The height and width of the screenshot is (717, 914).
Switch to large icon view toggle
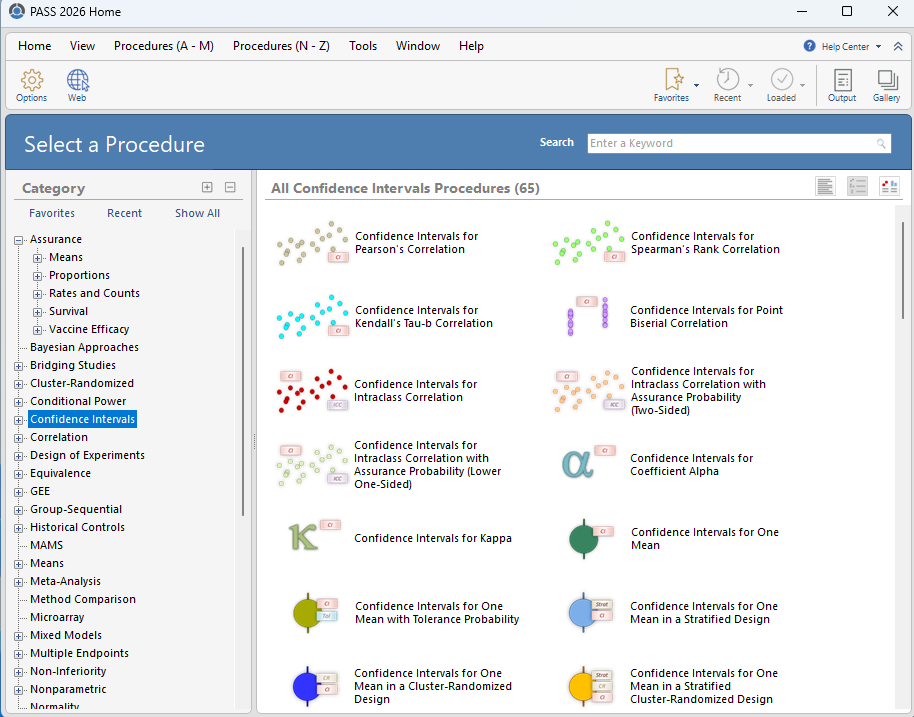point(890,187)
